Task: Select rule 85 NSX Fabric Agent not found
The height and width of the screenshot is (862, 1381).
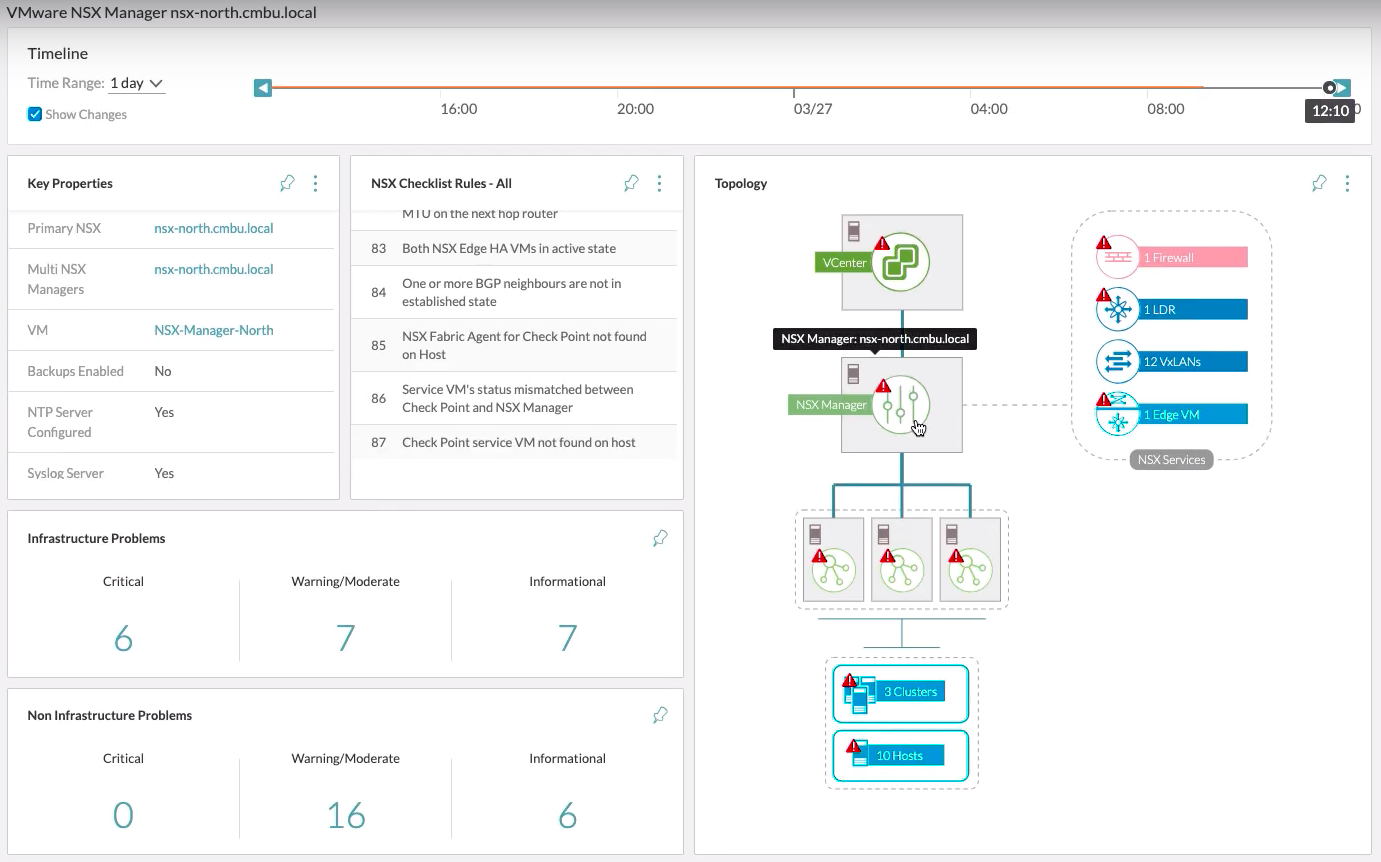Action: pyautogui.click(x=514, y=345)
